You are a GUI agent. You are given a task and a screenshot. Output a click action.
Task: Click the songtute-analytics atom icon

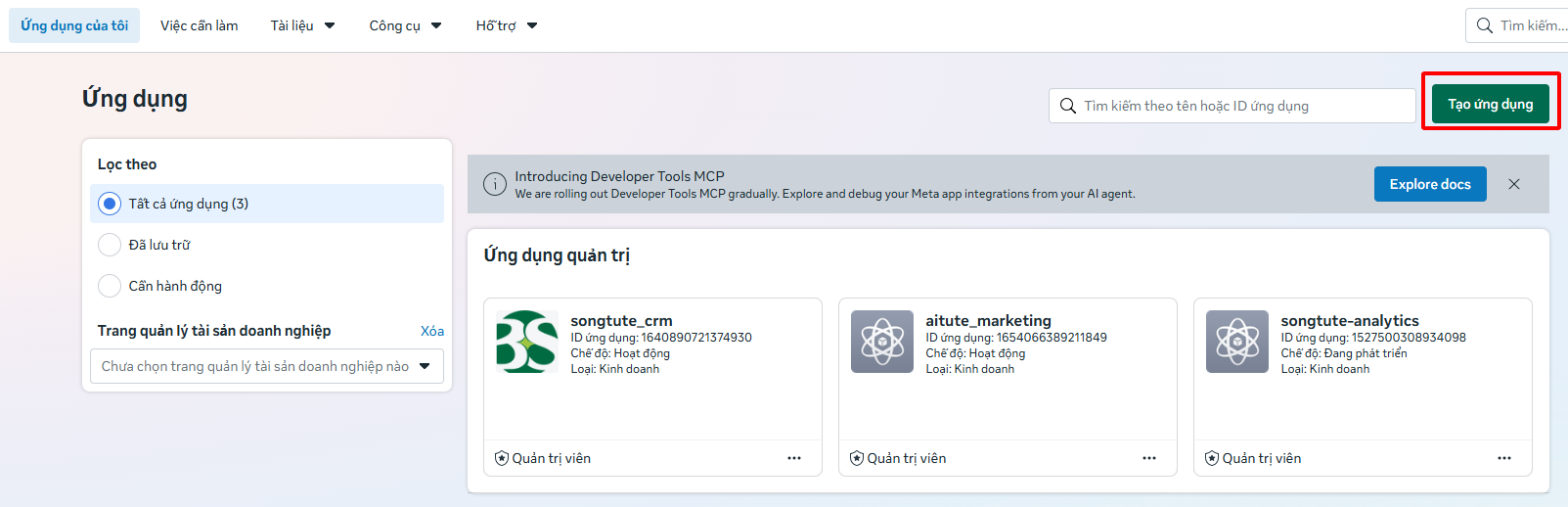1237,342
